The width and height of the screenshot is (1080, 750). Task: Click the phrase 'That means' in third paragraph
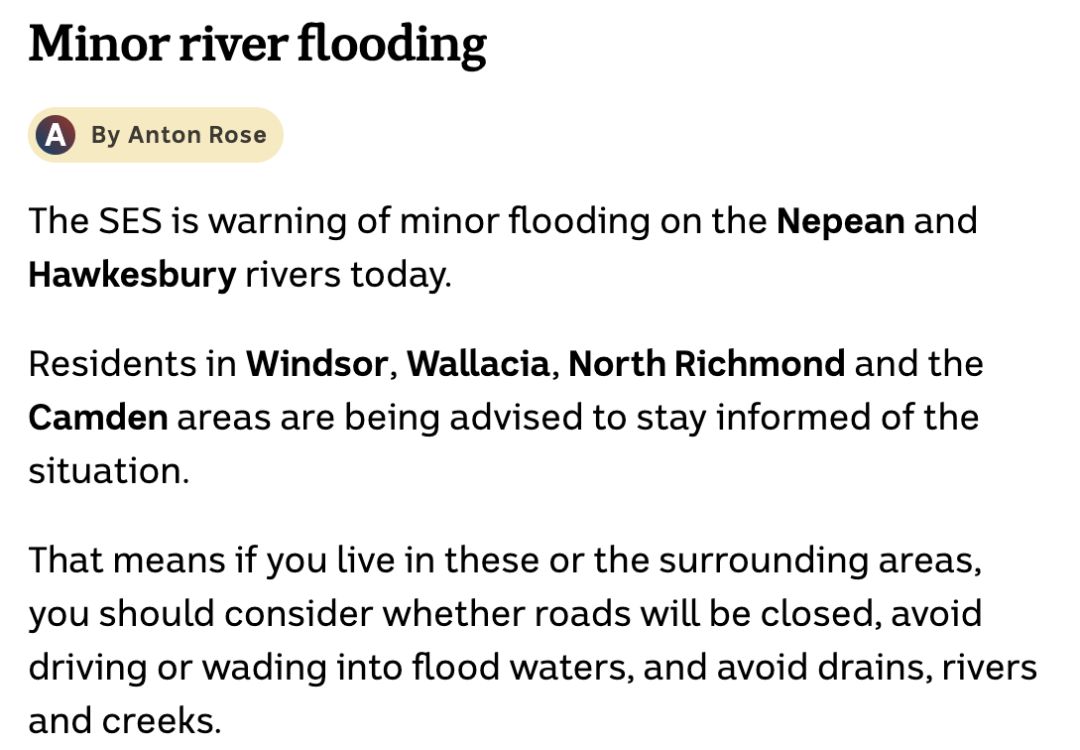tap(127, 560)
